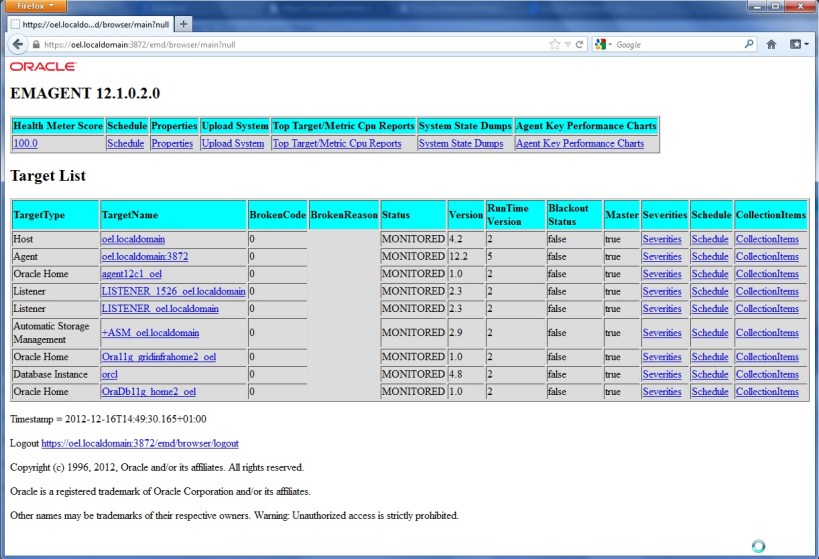Click in the URL address field
819x559 pixels.
point(292,44)
